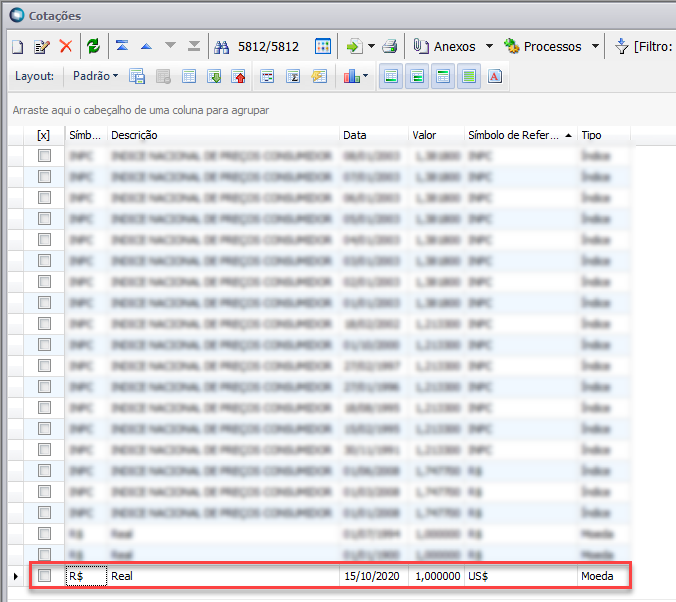Click the Cotações window title icon

point(17,15)
